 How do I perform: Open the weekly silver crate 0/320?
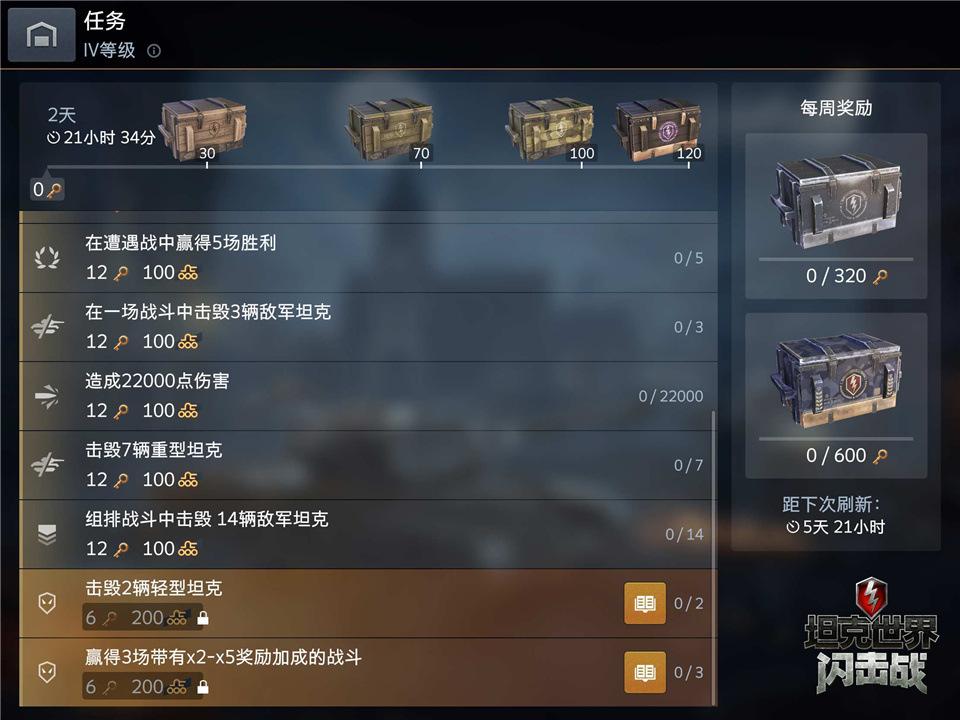coord(836,216)
